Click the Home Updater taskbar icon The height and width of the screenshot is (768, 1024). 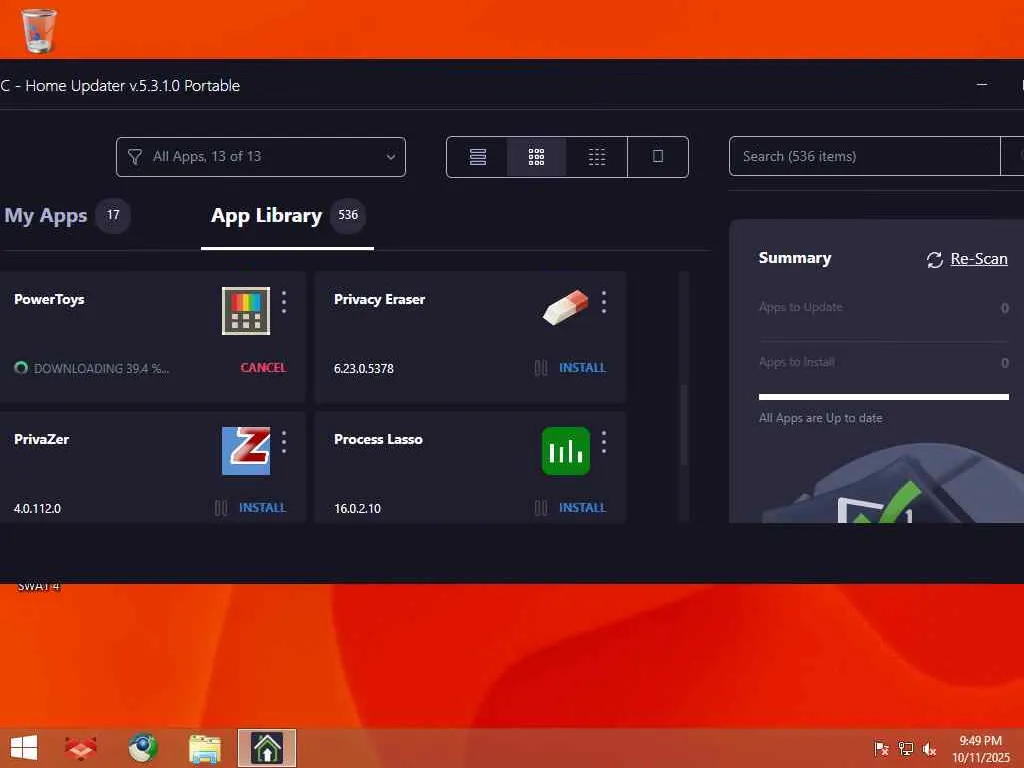266,748
